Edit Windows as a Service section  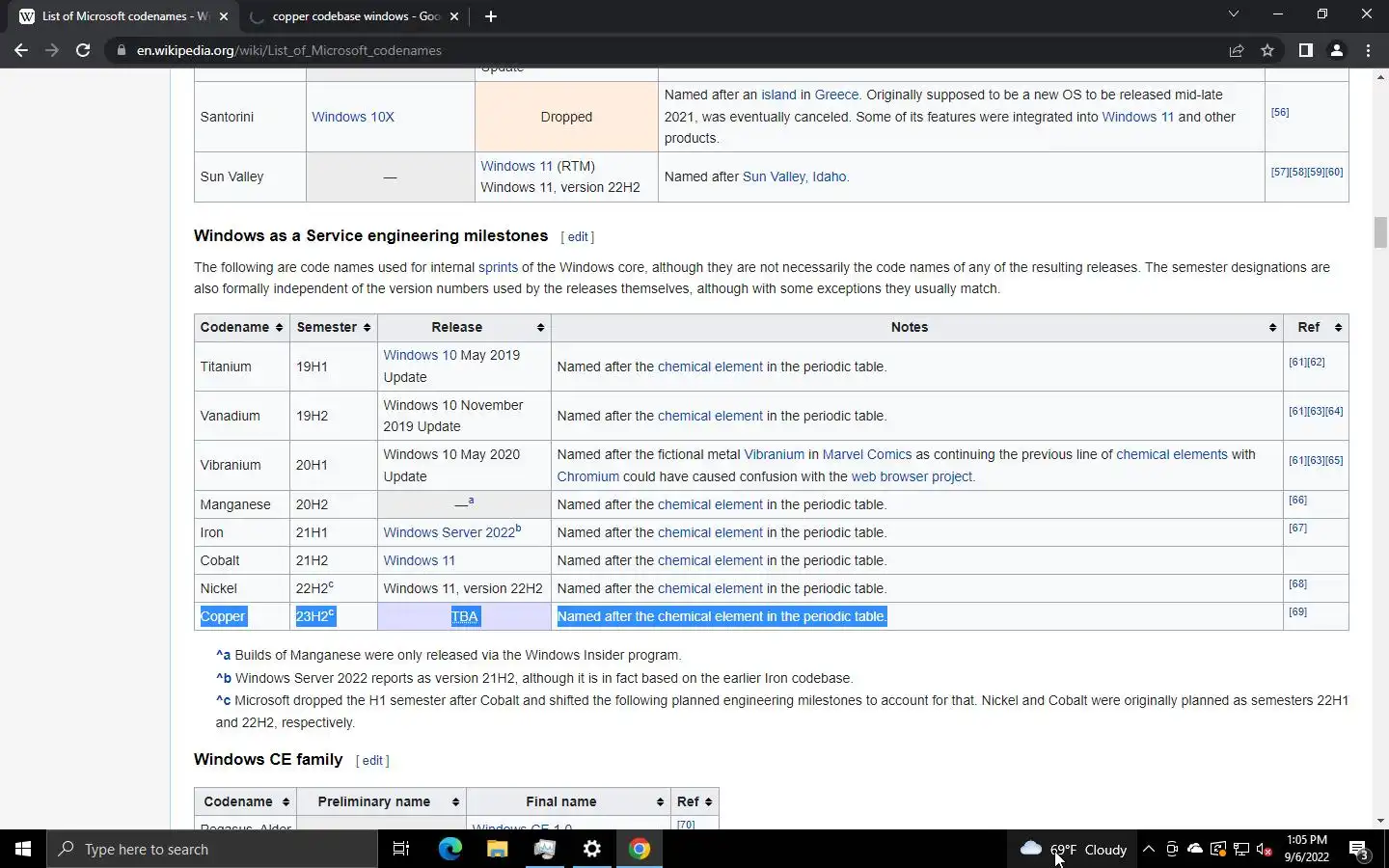tap(578, 237)
